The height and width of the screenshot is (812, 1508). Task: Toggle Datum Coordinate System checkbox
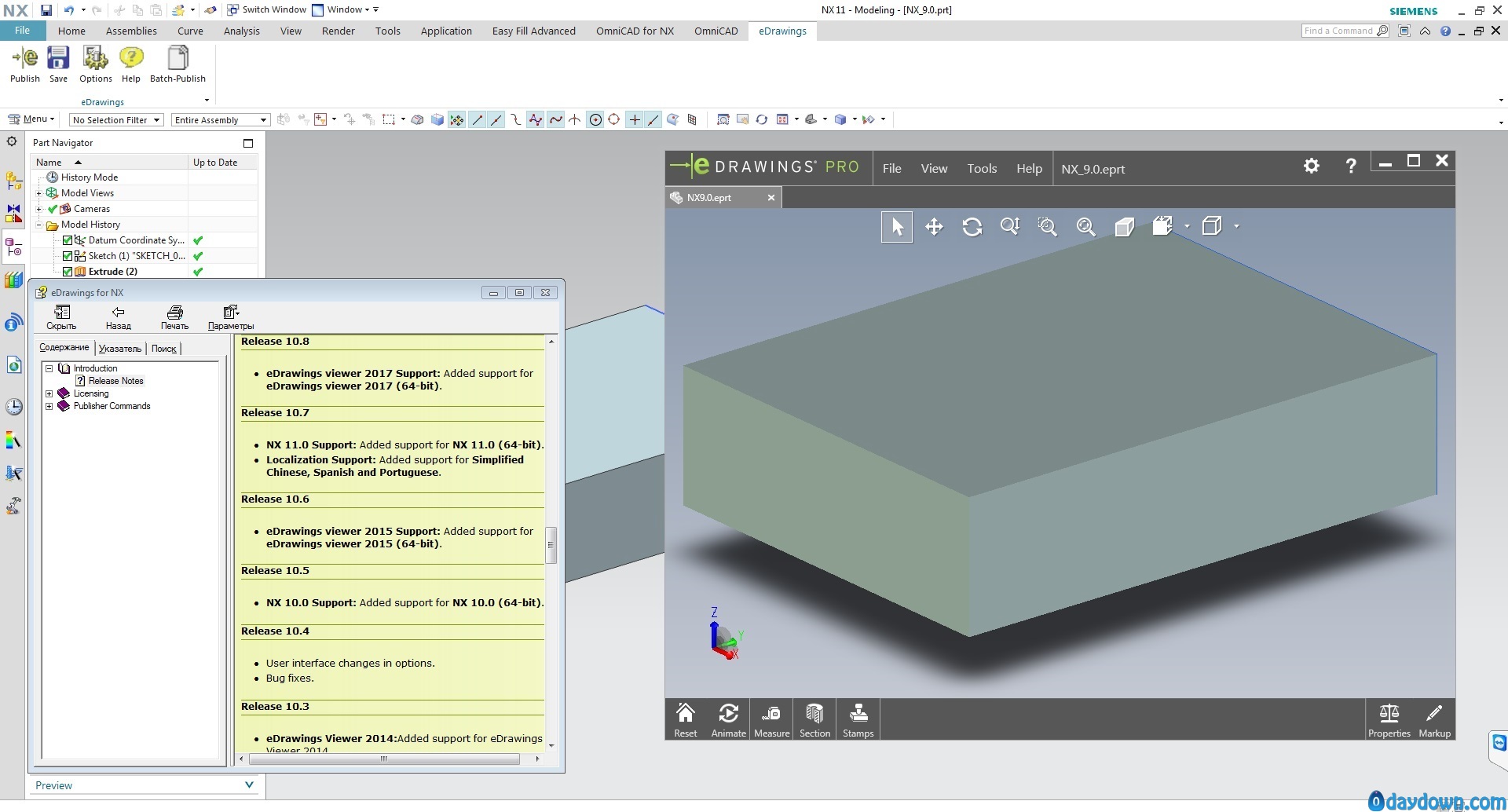[x=68, y=240]
